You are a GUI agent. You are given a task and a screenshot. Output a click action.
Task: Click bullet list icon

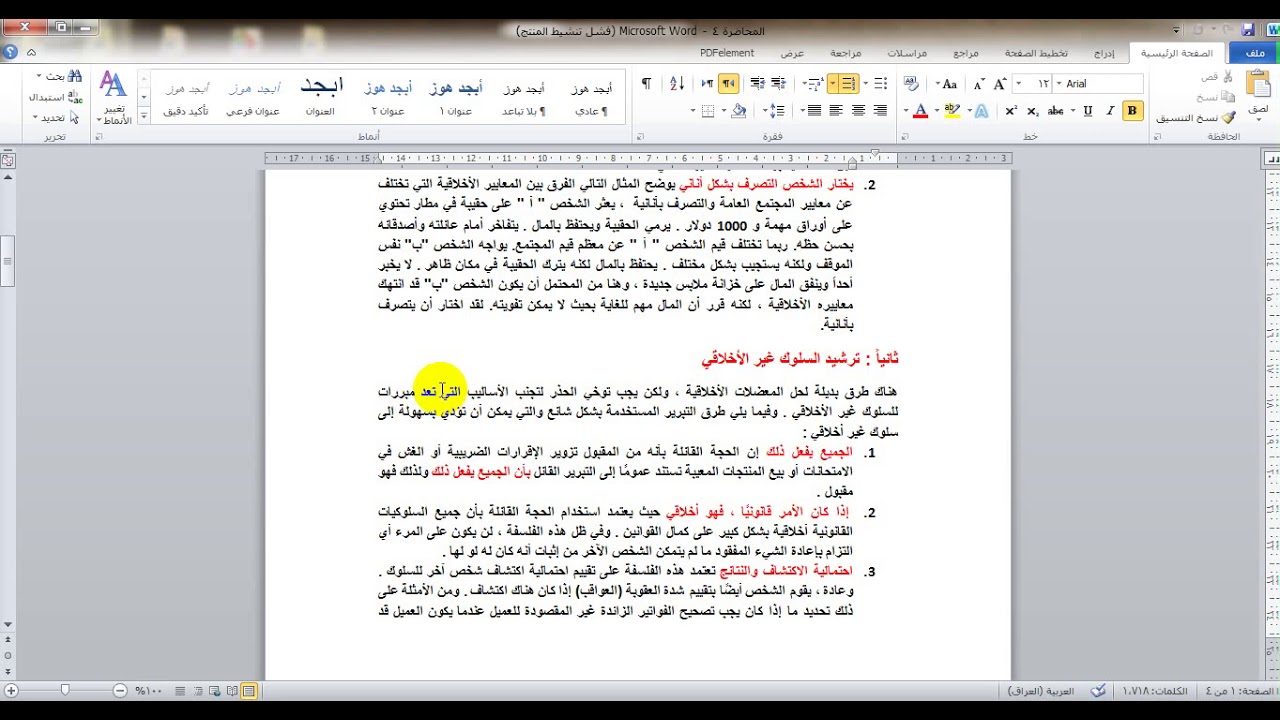pos(880,84)
